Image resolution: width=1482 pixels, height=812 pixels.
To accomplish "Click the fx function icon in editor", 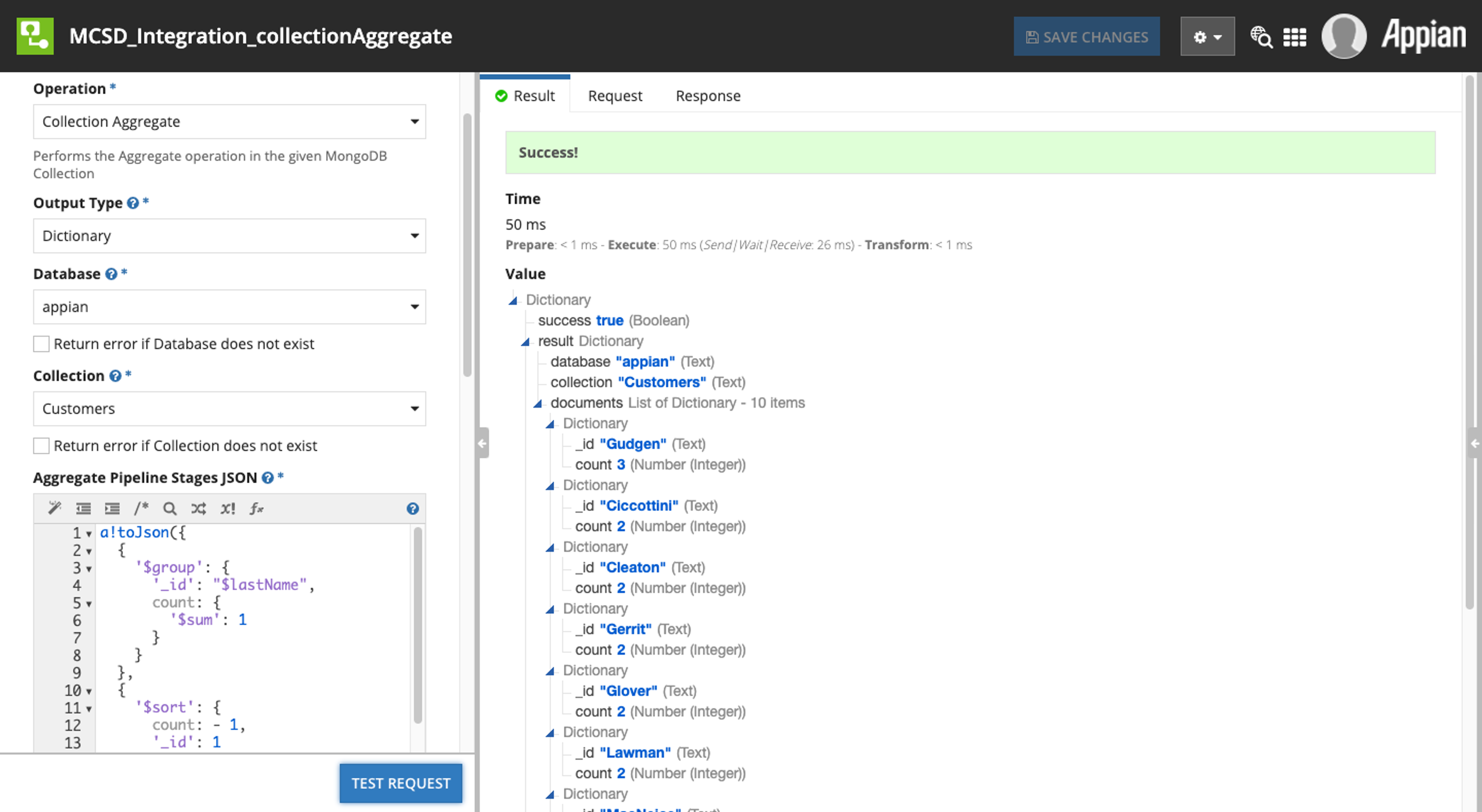I will coord(257,508).
